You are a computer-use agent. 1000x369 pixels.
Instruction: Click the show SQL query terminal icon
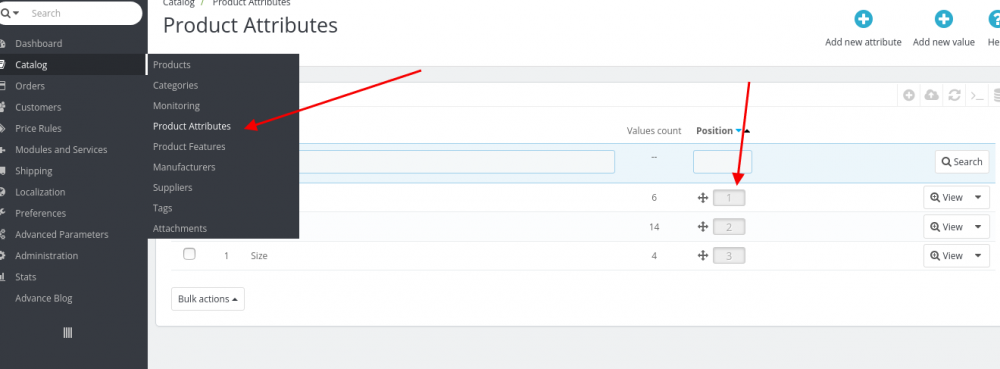coord(976,96)
